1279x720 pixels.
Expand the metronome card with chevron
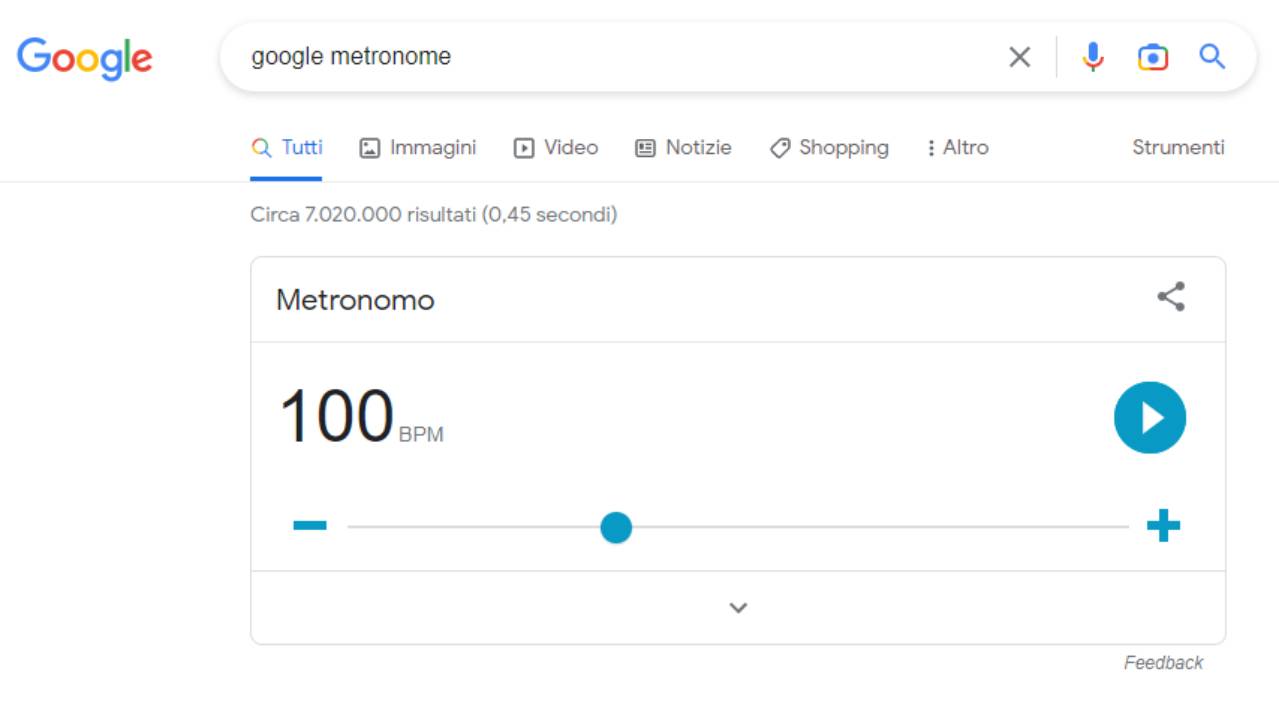(x=738, y=608)
